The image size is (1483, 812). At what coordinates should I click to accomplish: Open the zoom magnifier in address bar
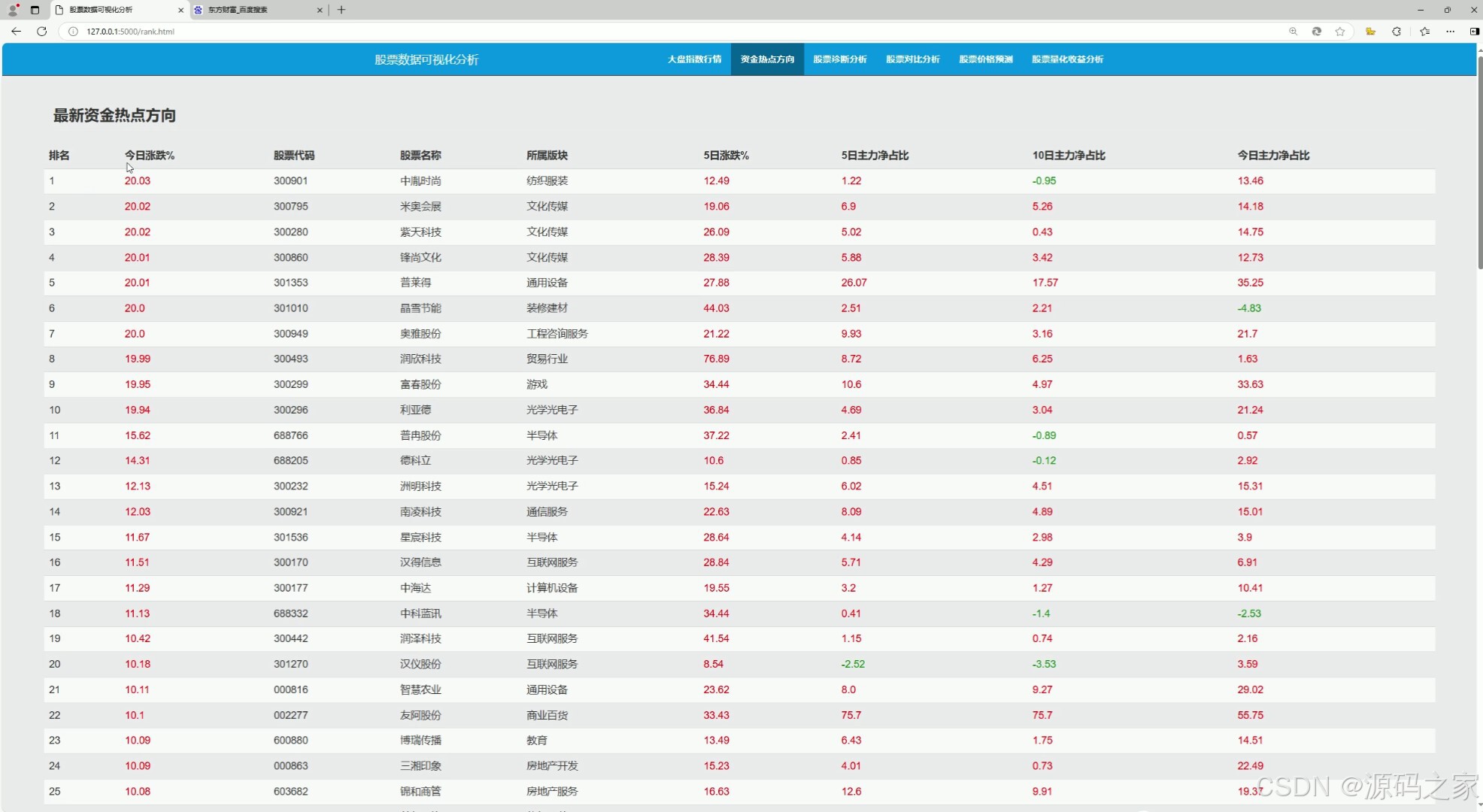pyautogui.click(x=1293, y=32)
